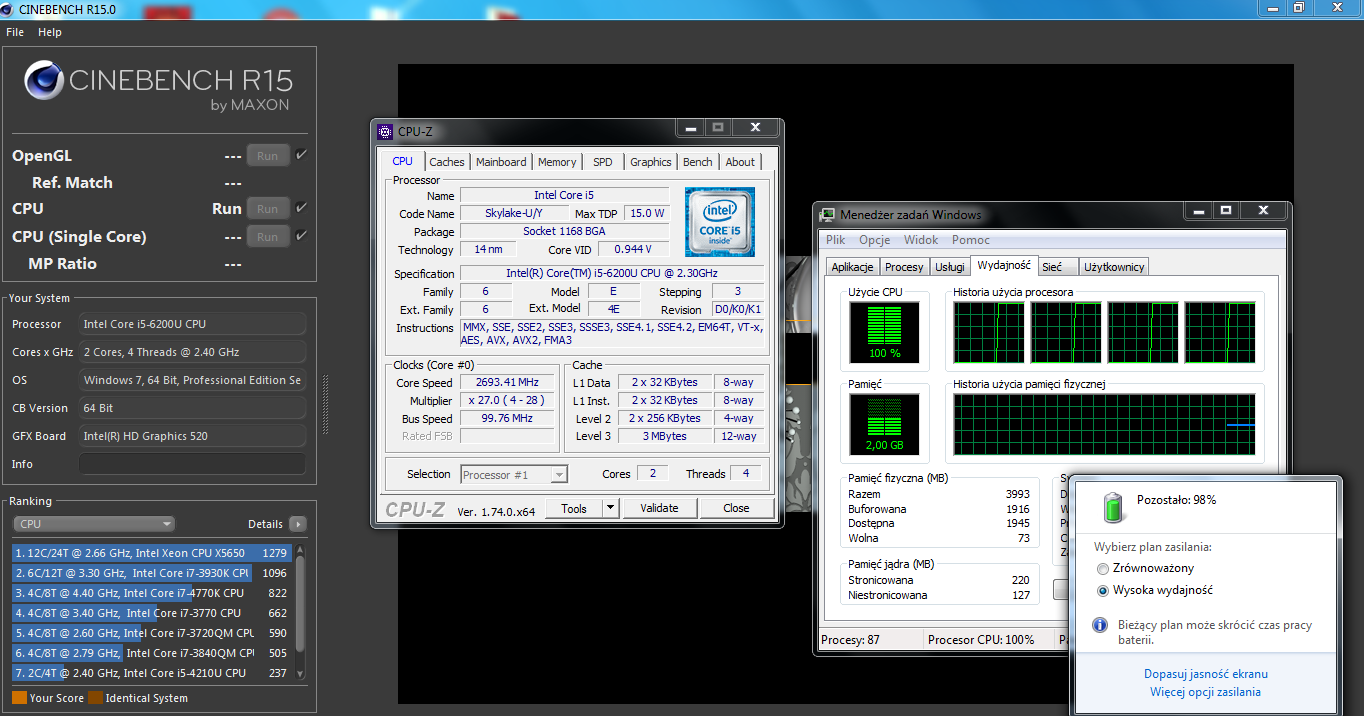Switch to the Aplikacje tab
The height and width of the screenshot is (716, 1364).
point(853,267)
